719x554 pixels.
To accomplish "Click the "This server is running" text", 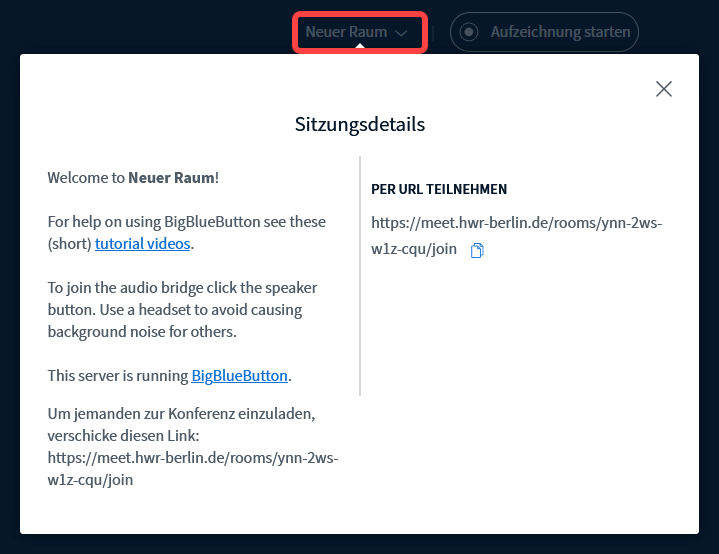I will click(118, 376).
